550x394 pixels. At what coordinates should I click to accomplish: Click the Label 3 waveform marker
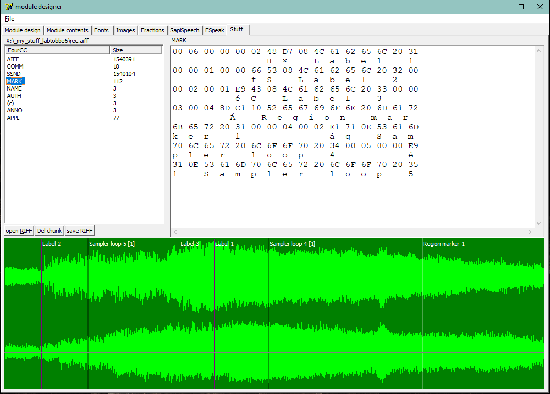click(x=190, y=244)
